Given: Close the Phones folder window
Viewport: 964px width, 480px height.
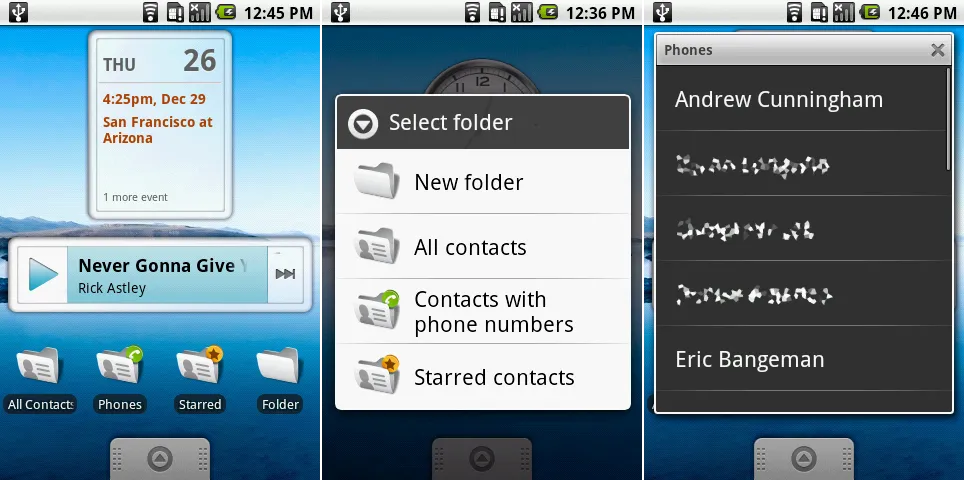Looking at the screenshot, I should [937, 50].
